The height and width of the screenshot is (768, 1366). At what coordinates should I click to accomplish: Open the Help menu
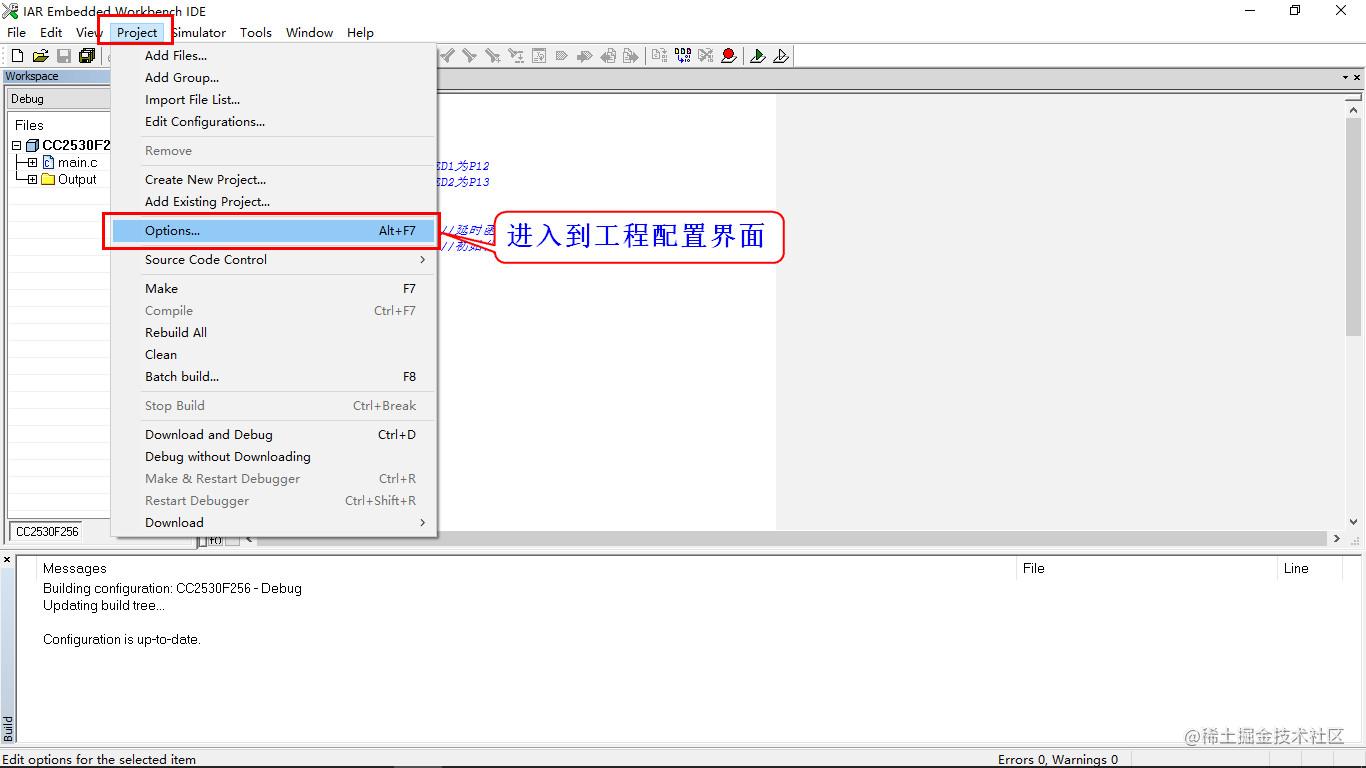click(360, 32)
